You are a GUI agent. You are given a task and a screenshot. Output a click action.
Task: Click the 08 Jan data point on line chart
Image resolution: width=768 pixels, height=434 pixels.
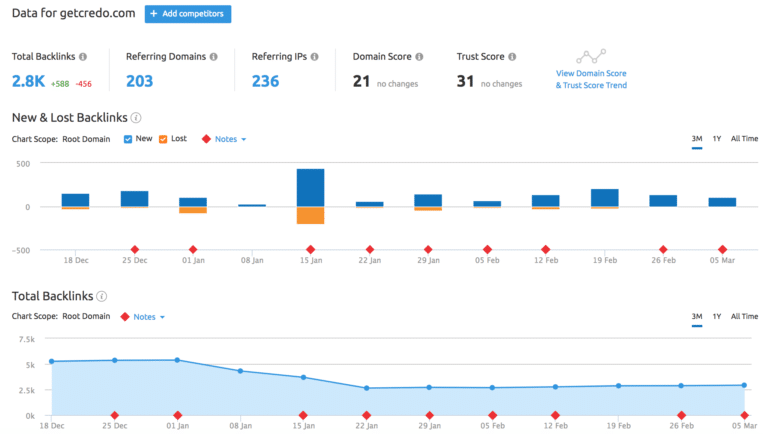pyautogui.click(x=240, y=371)
